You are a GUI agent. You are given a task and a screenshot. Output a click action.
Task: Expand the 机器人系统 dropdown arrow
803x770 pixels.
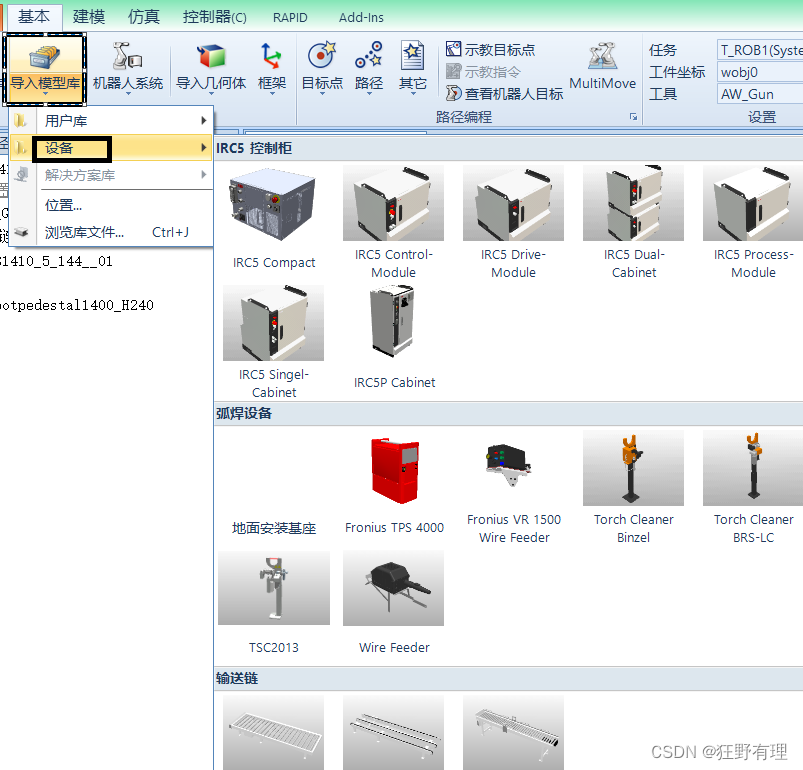128,94
